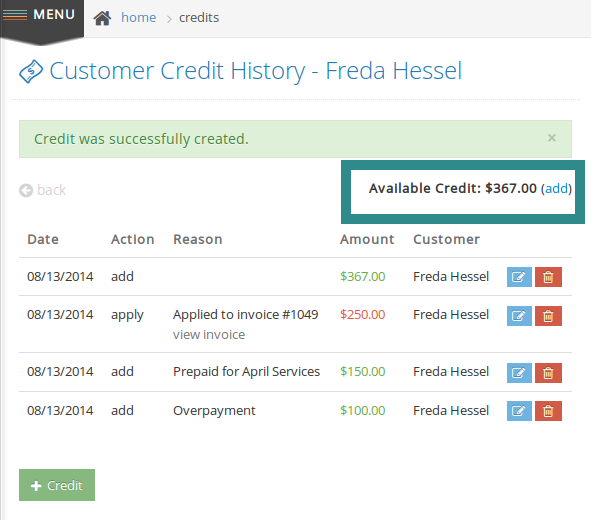Viewport: 591px width, 520px height.
Task: Select the credits breadcrumb item
Action: (199, 18)
